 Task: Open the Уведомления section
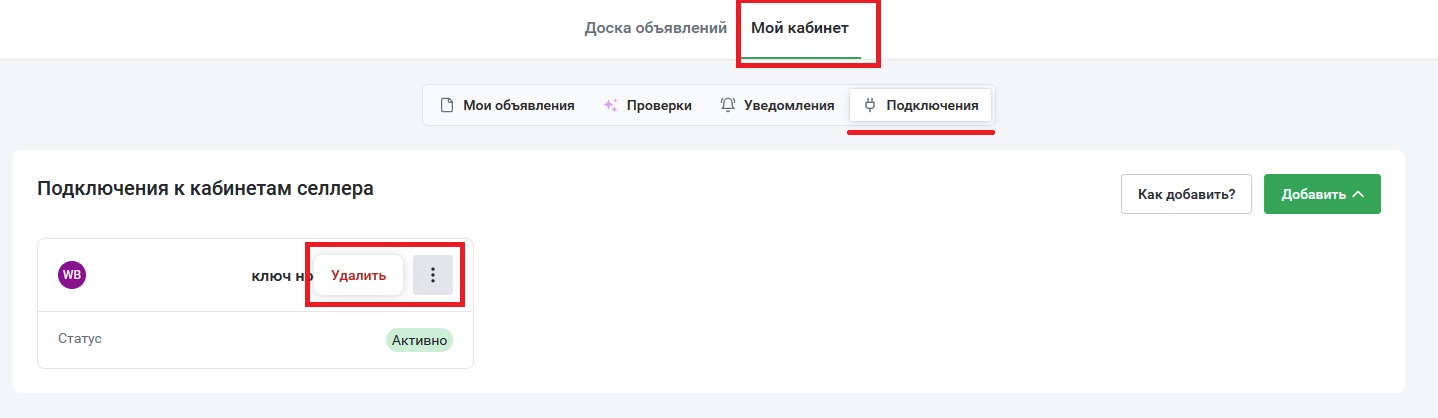(777, 105)
